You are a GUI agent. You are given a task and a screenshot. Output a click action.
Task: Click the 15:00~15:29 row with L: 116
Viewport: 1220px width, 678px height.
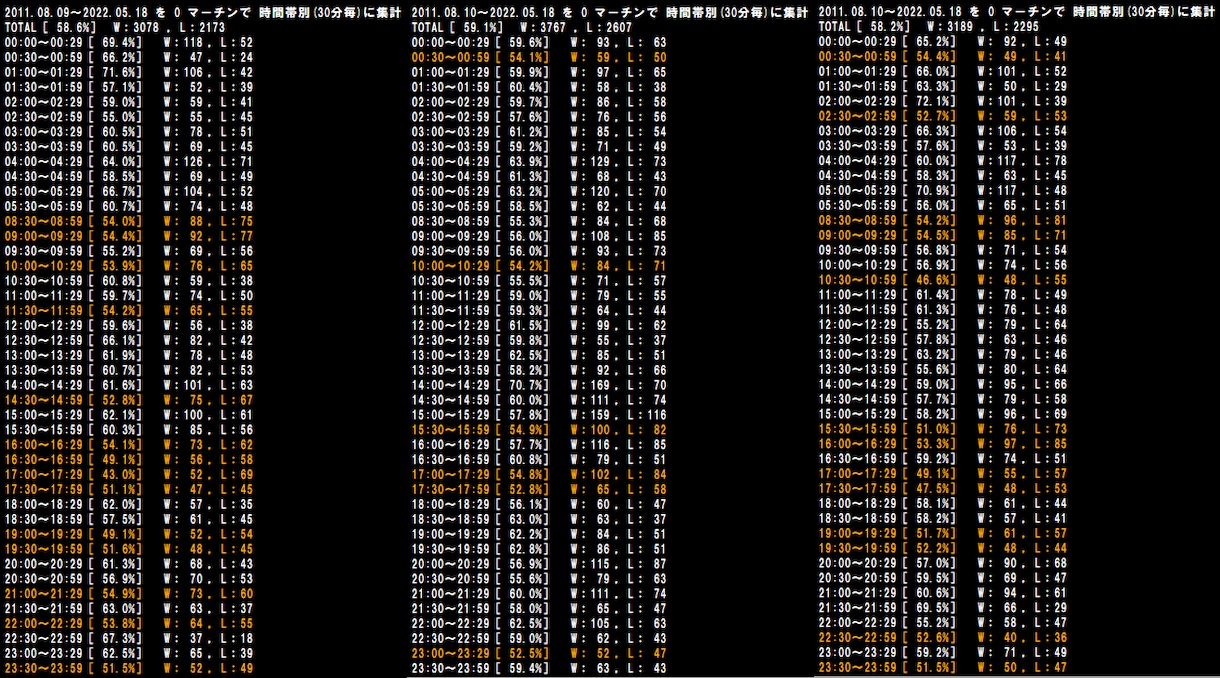(x=540, y=414)
